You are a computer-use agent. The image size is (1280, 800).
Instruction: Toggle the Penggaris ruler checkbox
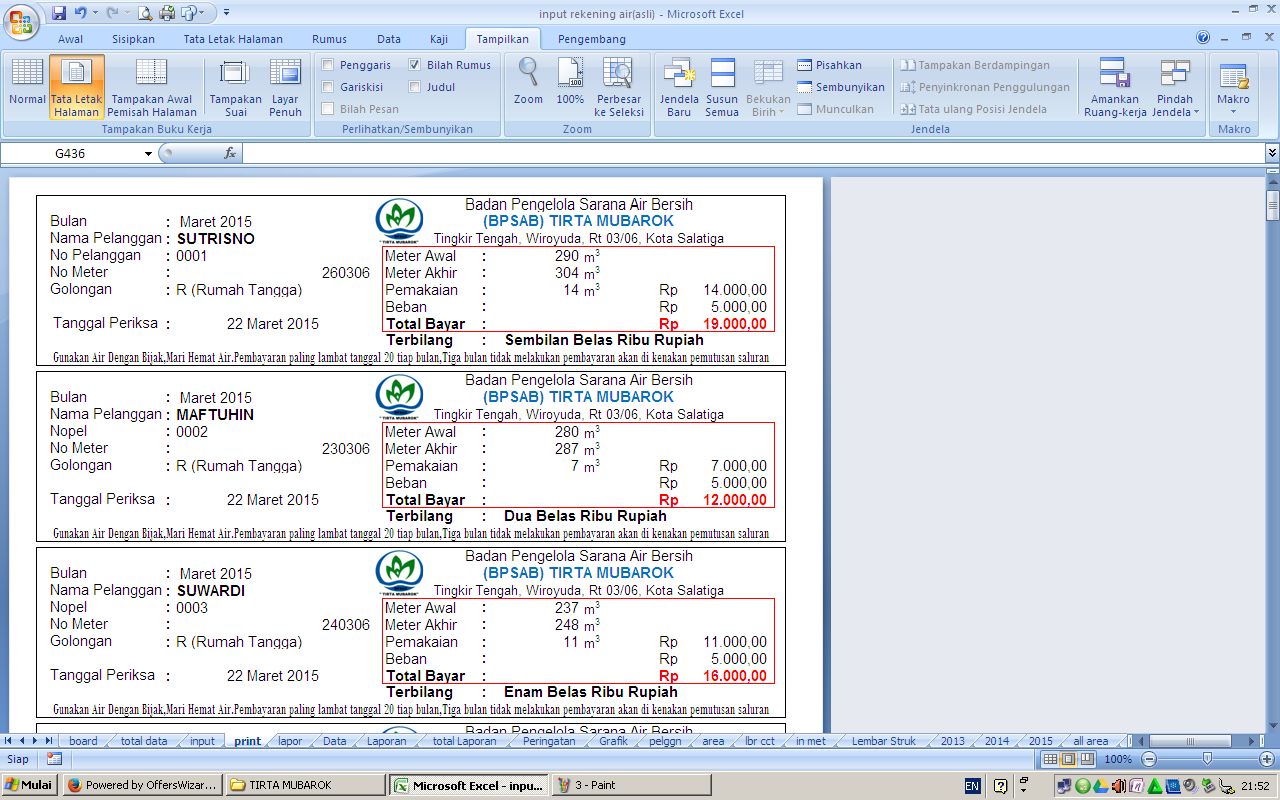(328, 65)
